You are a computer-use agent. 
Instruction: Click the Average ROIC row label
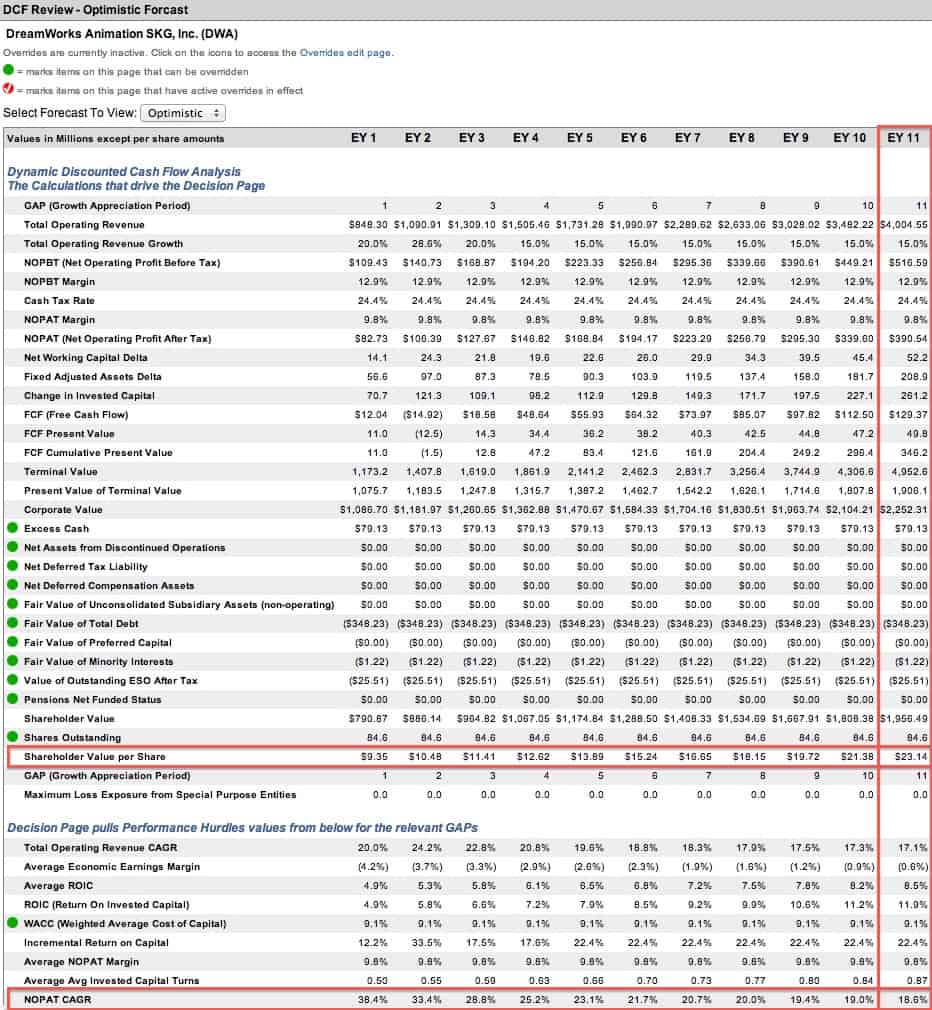(x=59, y=886)
